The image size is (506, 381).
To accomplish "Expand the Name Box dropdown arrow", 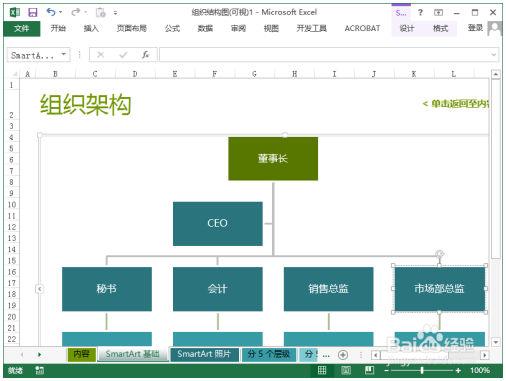I will pos(64,54).
